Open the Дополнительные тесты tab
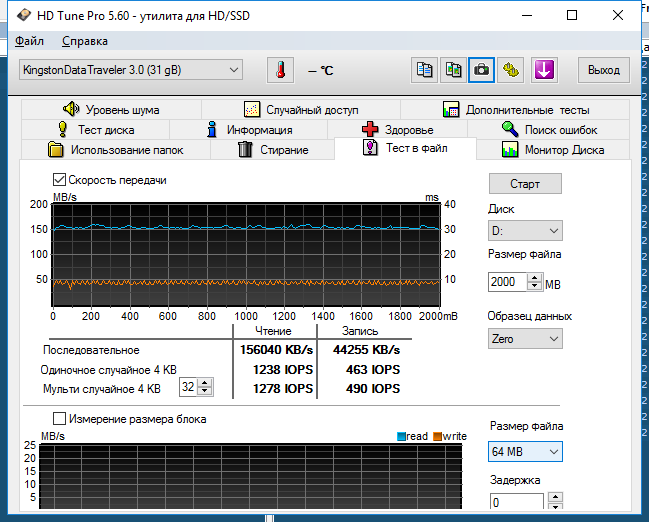Screen dimensions: 649x522 click(515, 110)
